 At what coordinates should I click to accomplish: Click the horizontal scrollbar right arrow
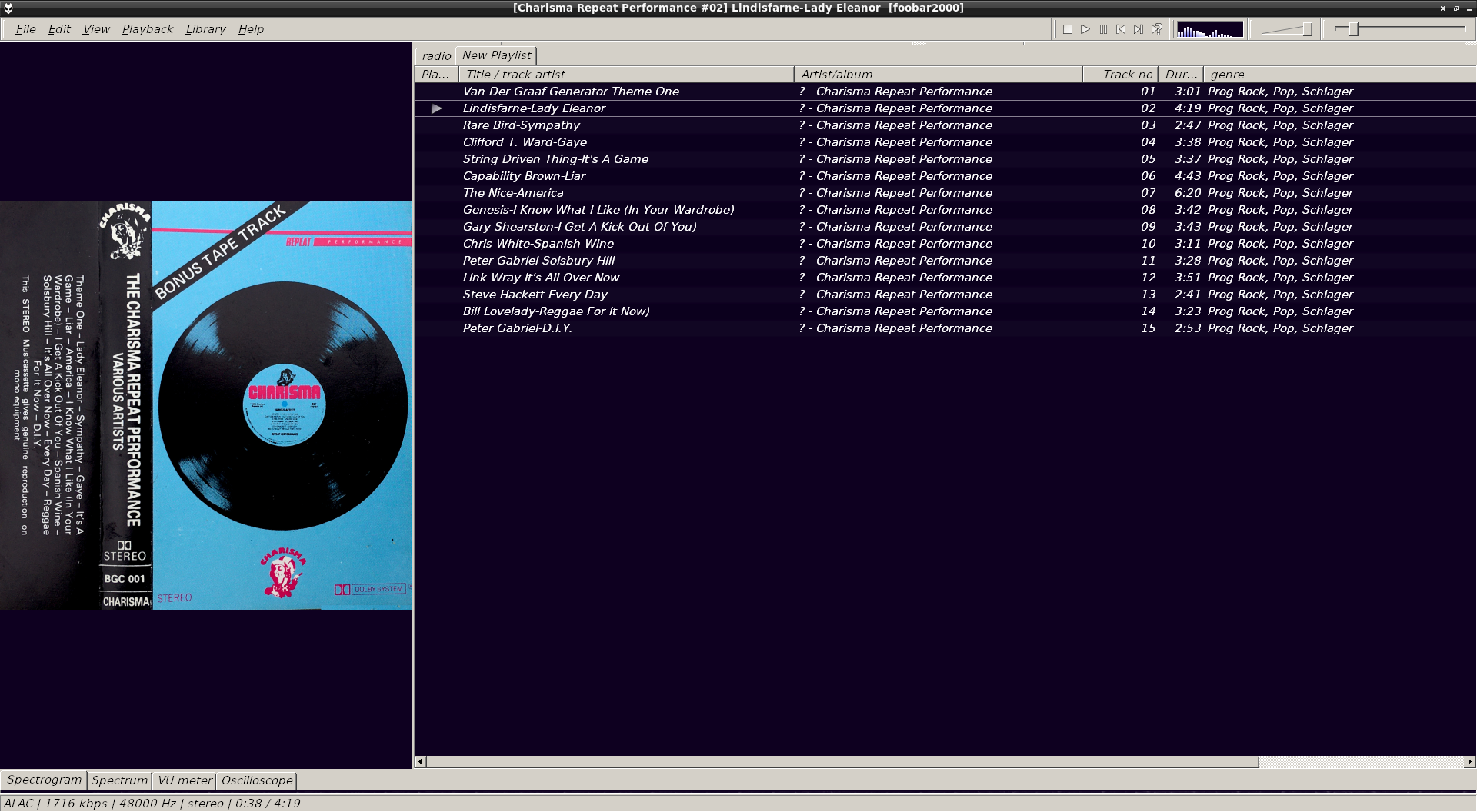1470,762
